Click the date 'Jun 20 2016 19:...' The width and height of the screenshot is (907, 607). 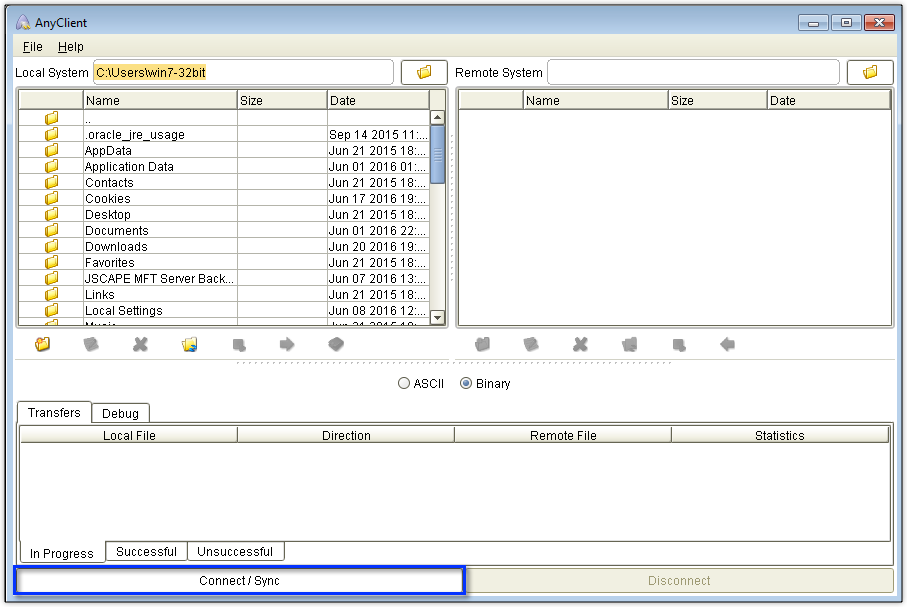(378, 246)
